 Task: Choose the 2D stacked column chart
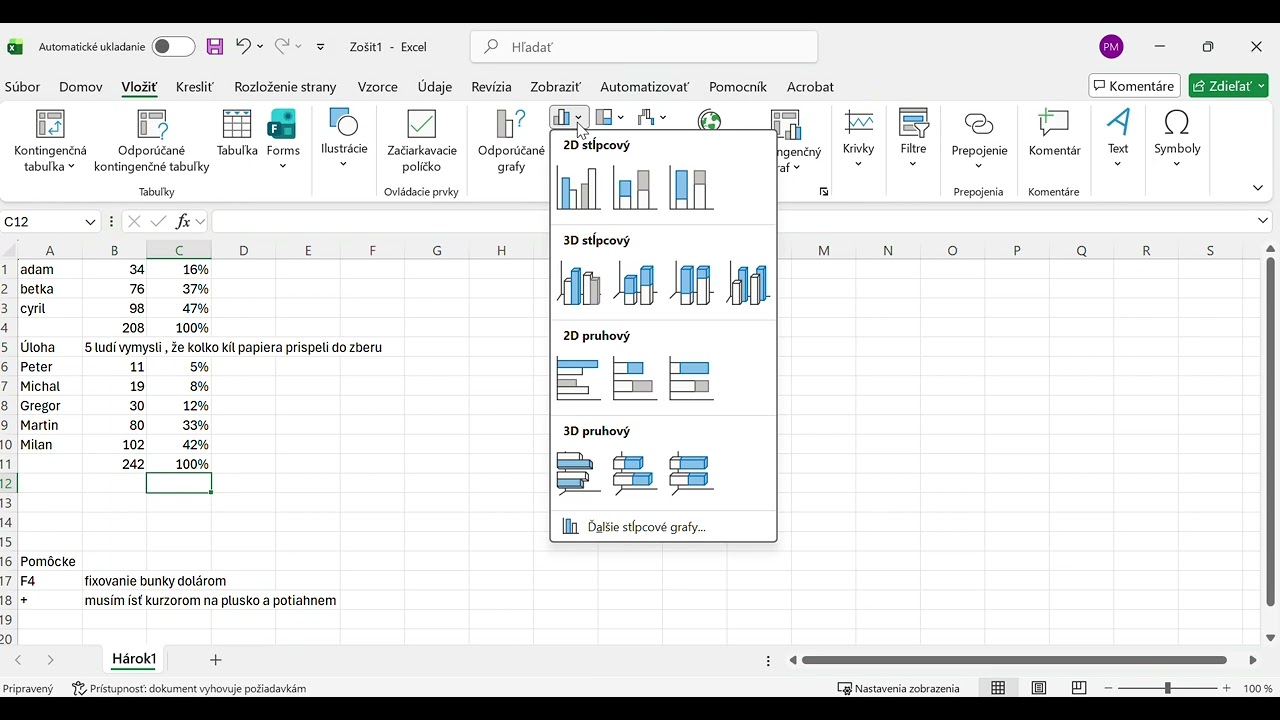tap(635, 188)
